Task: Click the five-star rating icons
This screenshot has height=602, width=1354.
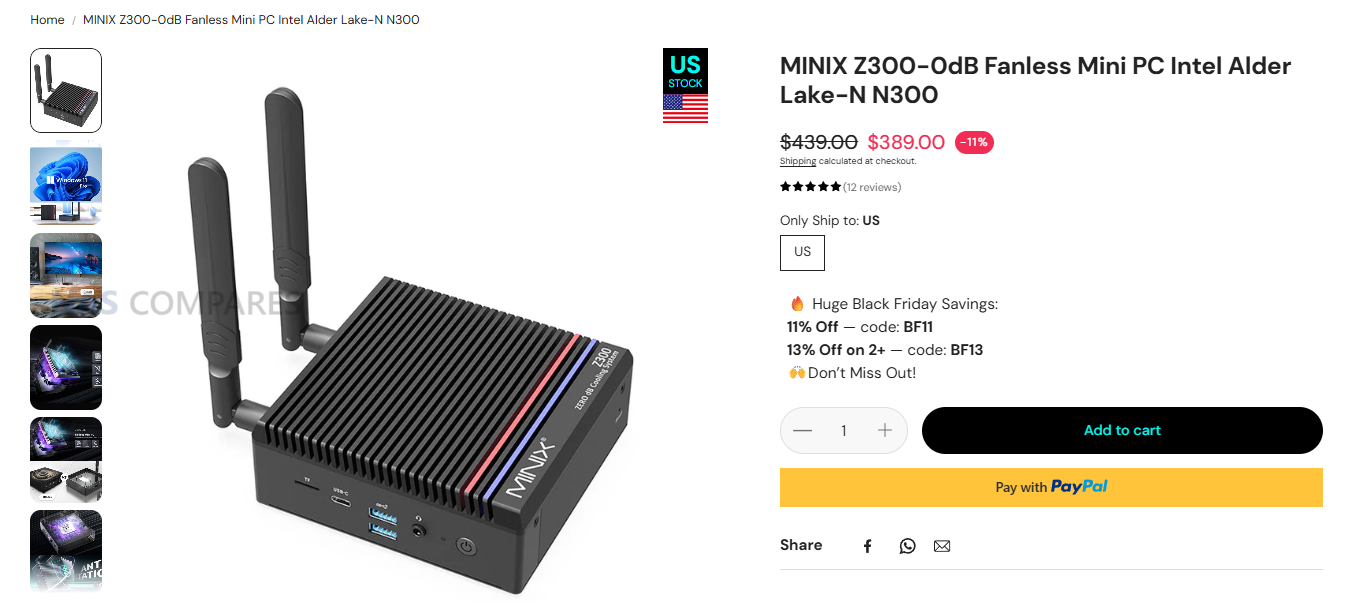Action: click(810, 187)
